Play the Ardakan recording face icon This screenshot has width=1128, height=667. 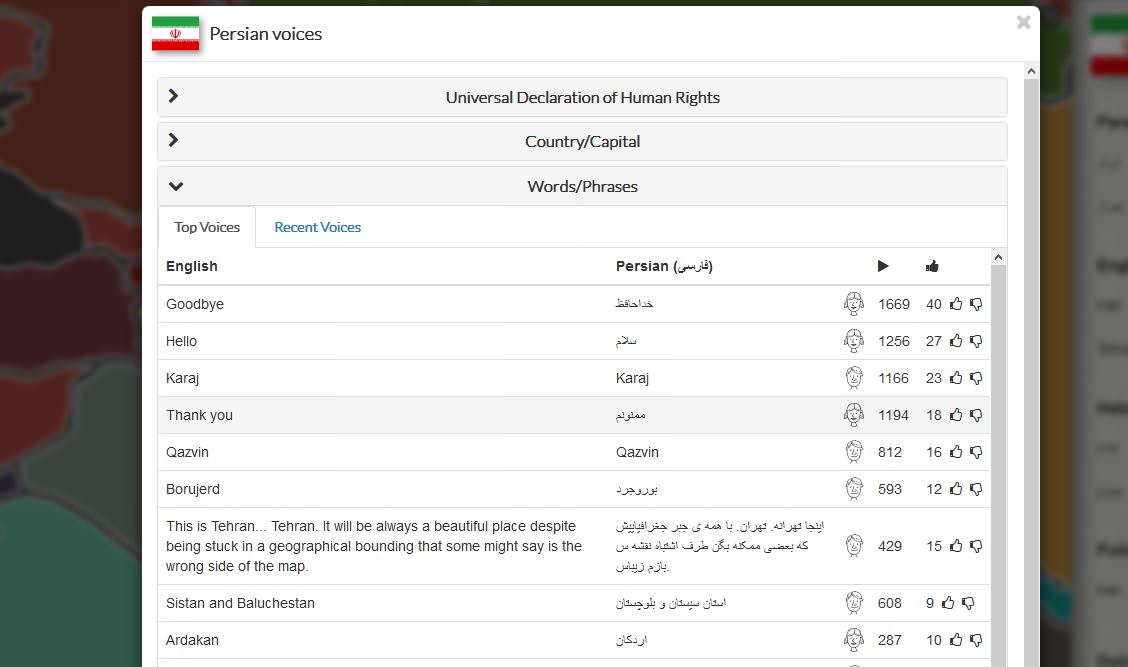point(853,640)
